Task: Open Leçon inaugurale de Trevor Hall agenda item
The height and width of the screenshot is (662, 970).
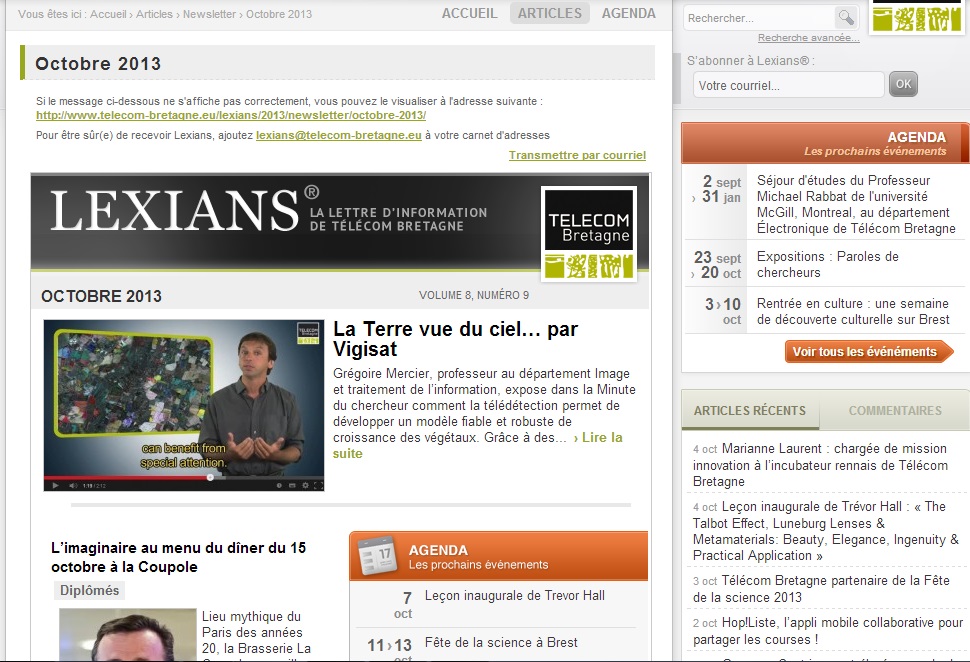Action: [x=515, y=595]
